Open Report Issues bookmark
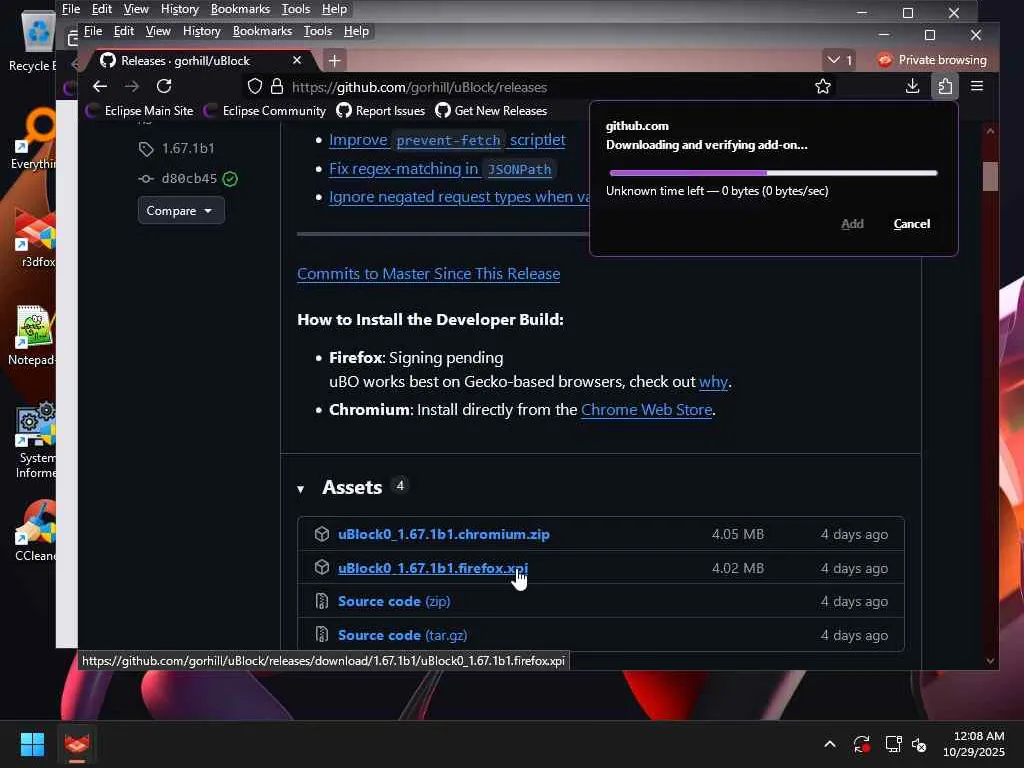The image size is (1024, 768). click(381, 110)
